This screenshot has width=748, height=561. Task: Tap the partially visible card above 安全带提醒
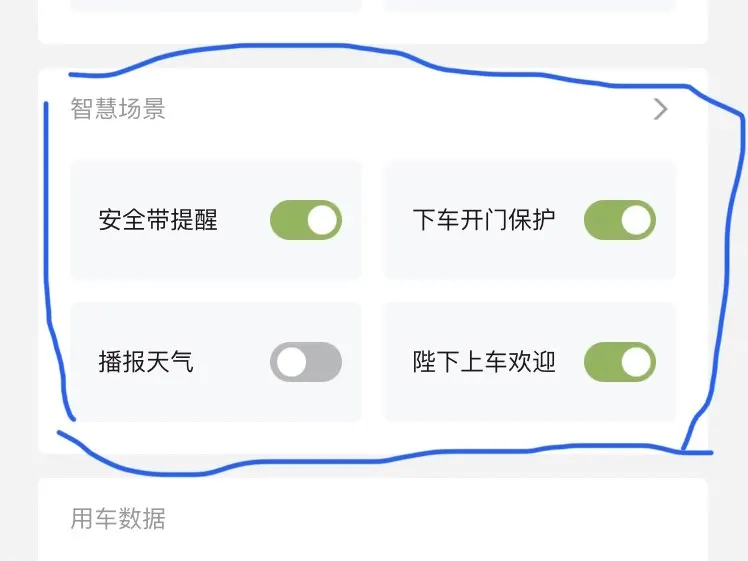tap(216, 6)
